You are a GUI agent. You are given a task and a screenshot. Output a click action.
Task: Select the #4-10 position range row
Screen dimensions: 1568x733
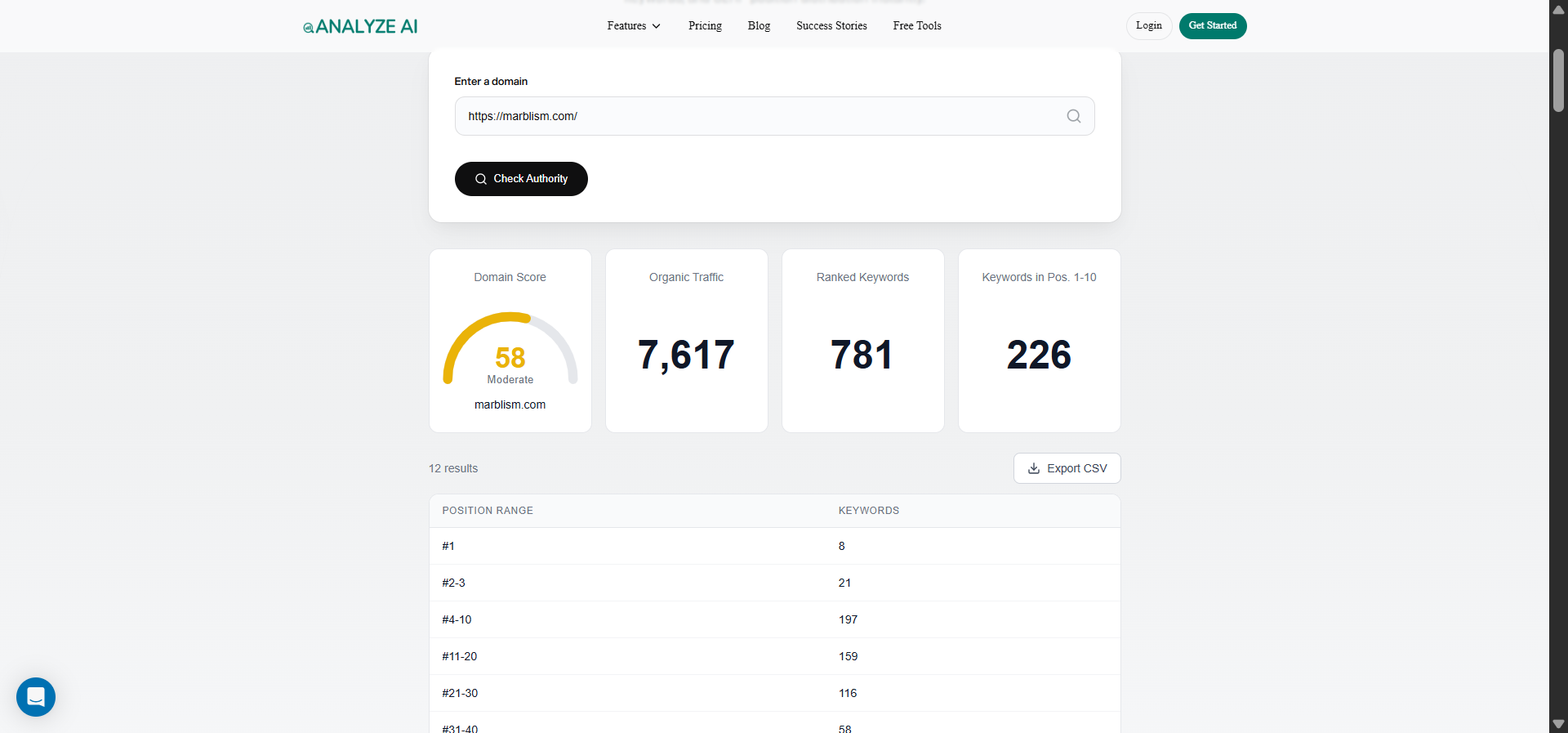tap(774, 619)
